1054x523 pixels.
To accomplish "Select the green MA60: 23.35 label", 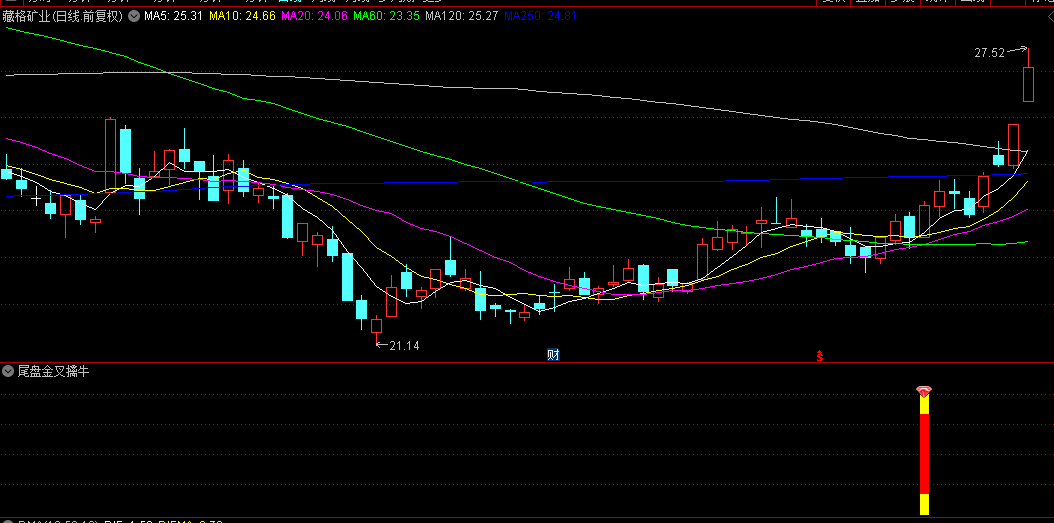I will pyautogui.click(x=387, y=15).
